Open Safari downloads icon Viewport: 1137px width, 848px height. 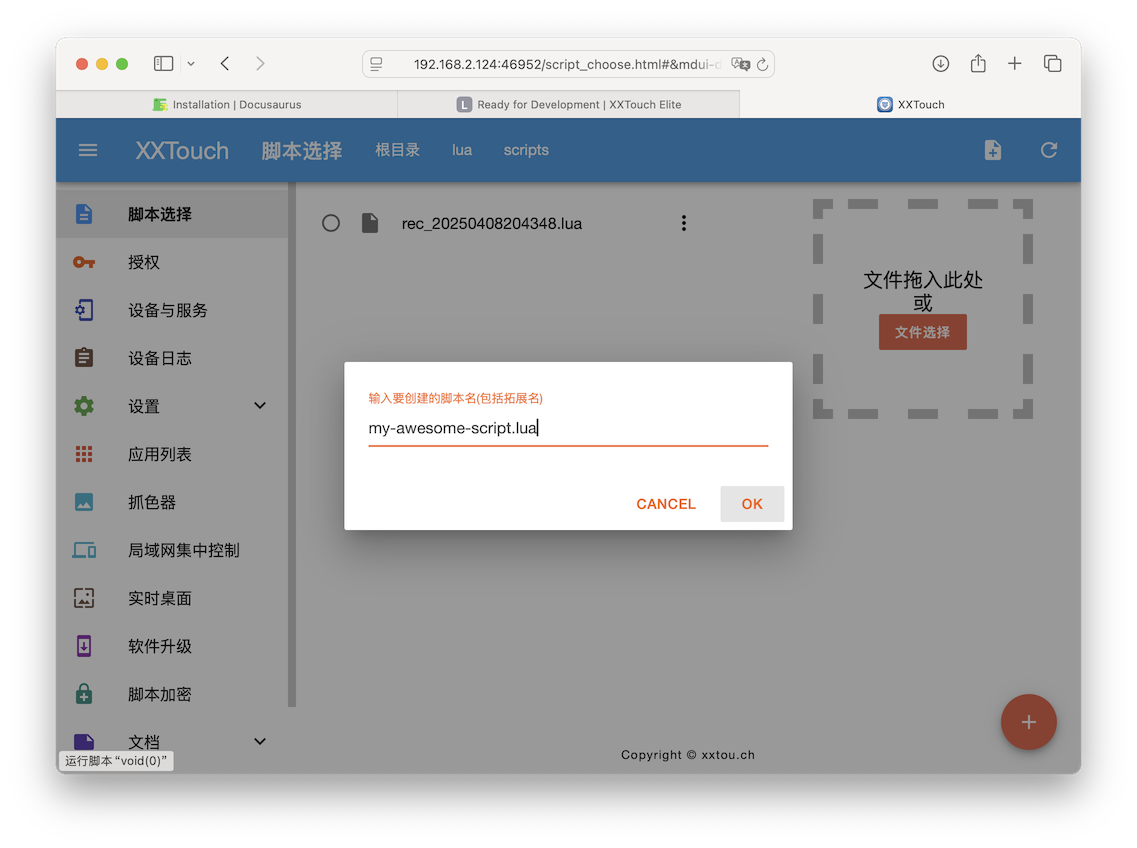940,64
